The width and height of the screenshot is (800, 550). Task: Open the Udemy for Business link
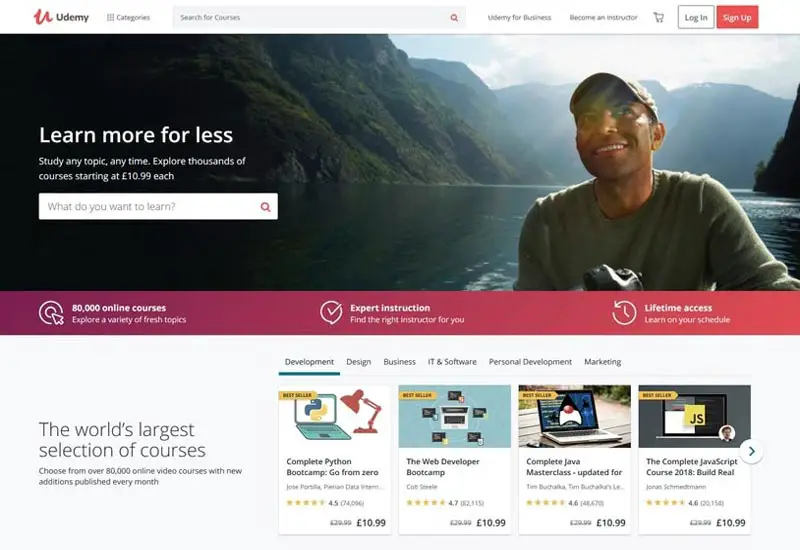[x=519, y=17]
